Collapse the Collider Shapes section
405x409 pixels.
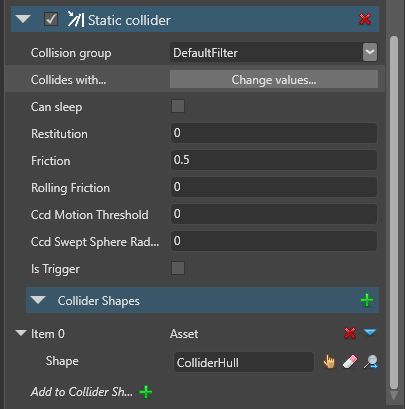click(x=38, y=300)
